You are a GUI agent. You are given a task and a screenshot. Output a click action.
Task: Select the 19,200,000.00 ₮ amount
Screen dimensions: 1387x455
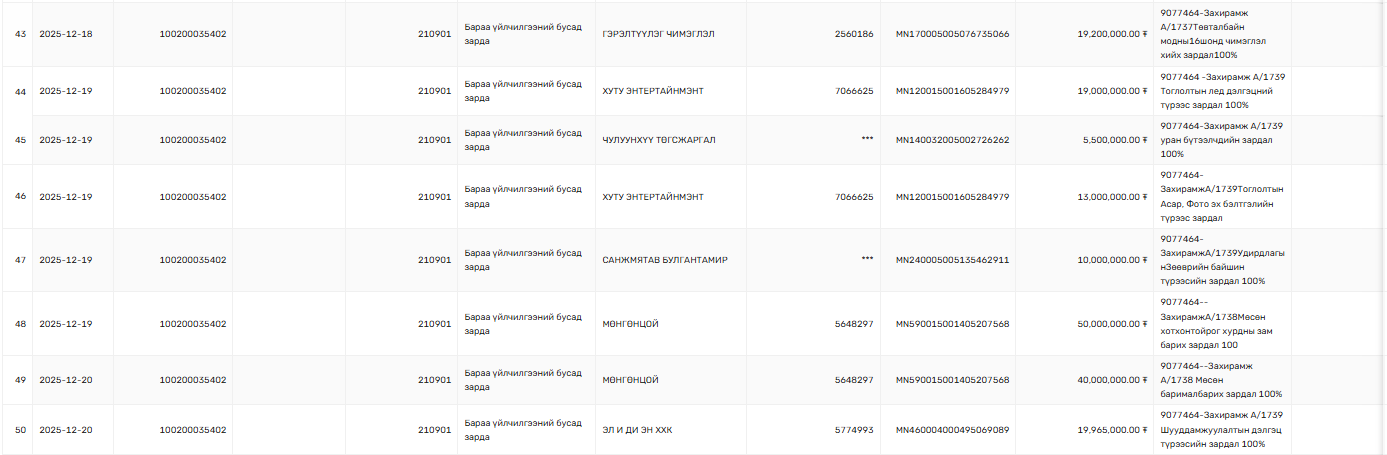click(x=1112, y=34)
